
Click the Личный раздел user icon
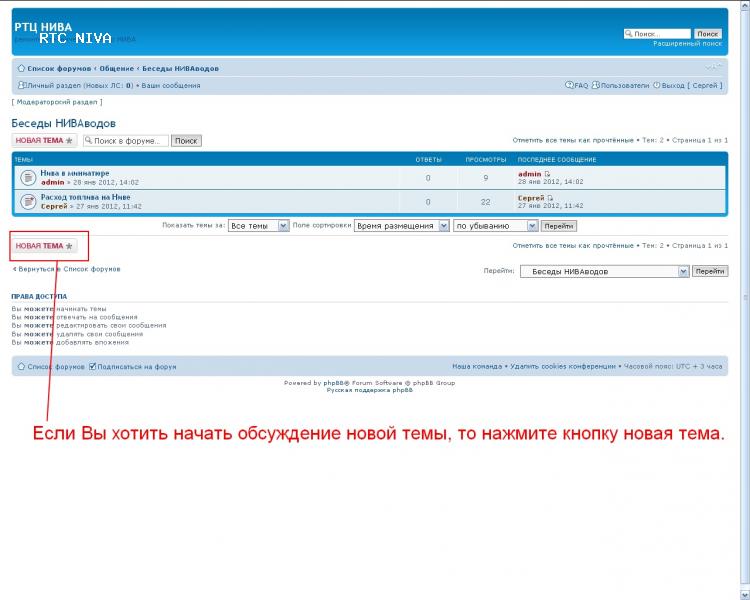pyautogui.click(x=21, y=85)
